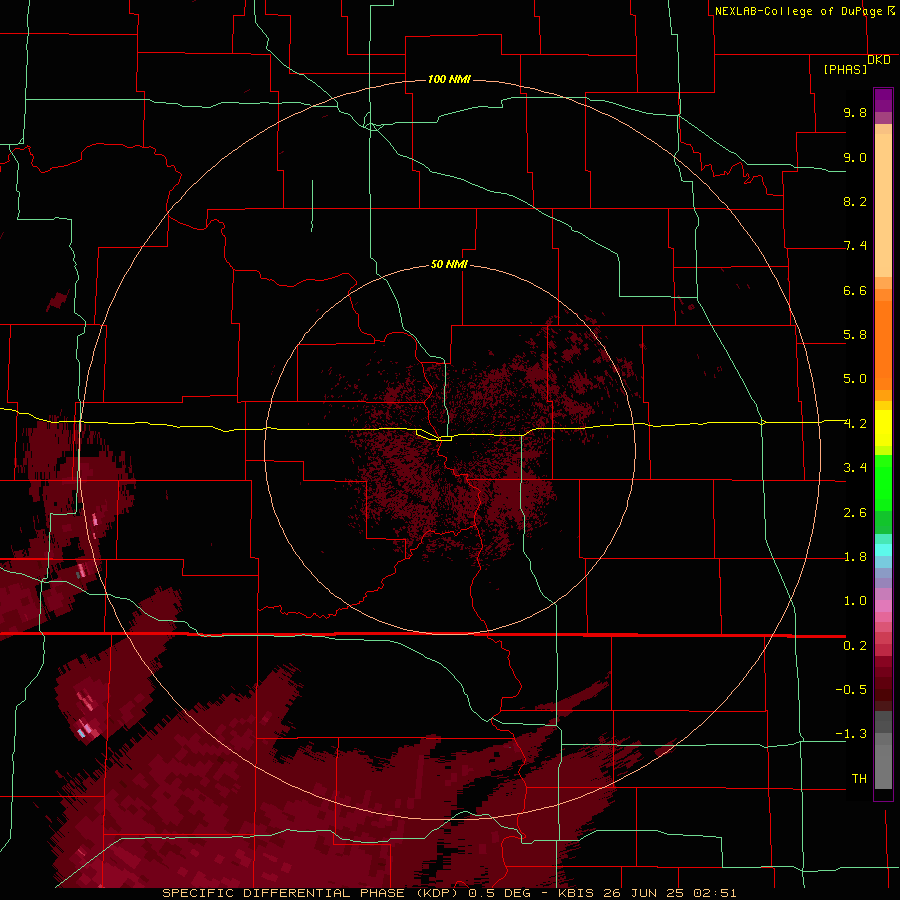Click the 4.2 value on color scale

[855, 424]
